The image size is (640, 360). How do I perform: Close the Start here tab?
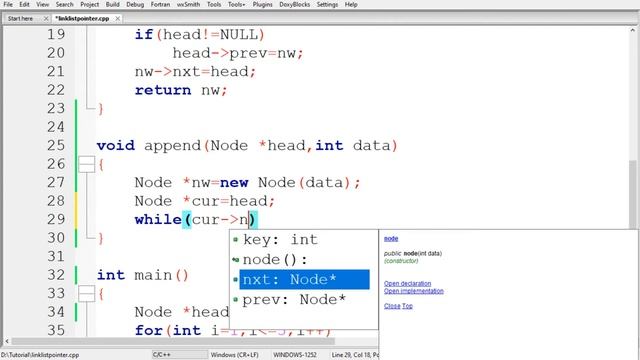tap(46, 19)
